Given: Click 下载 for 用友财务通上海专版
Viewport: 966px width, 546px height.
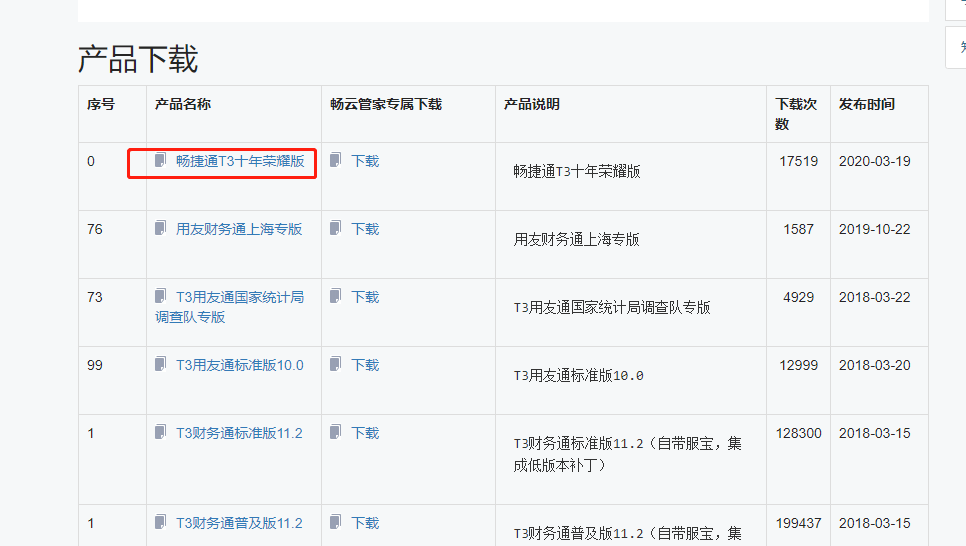Looking at the screenshot, I should [365, 229].
